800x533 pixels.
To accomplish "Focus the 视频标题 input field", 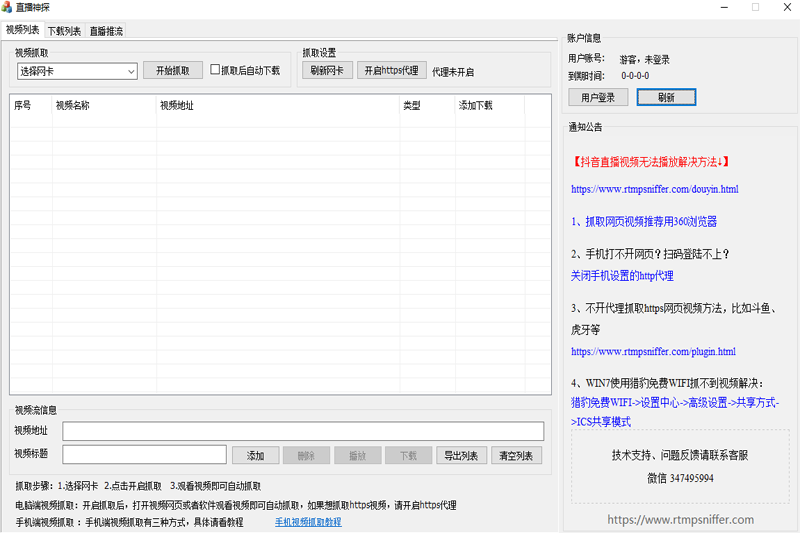I will (144, 454).
